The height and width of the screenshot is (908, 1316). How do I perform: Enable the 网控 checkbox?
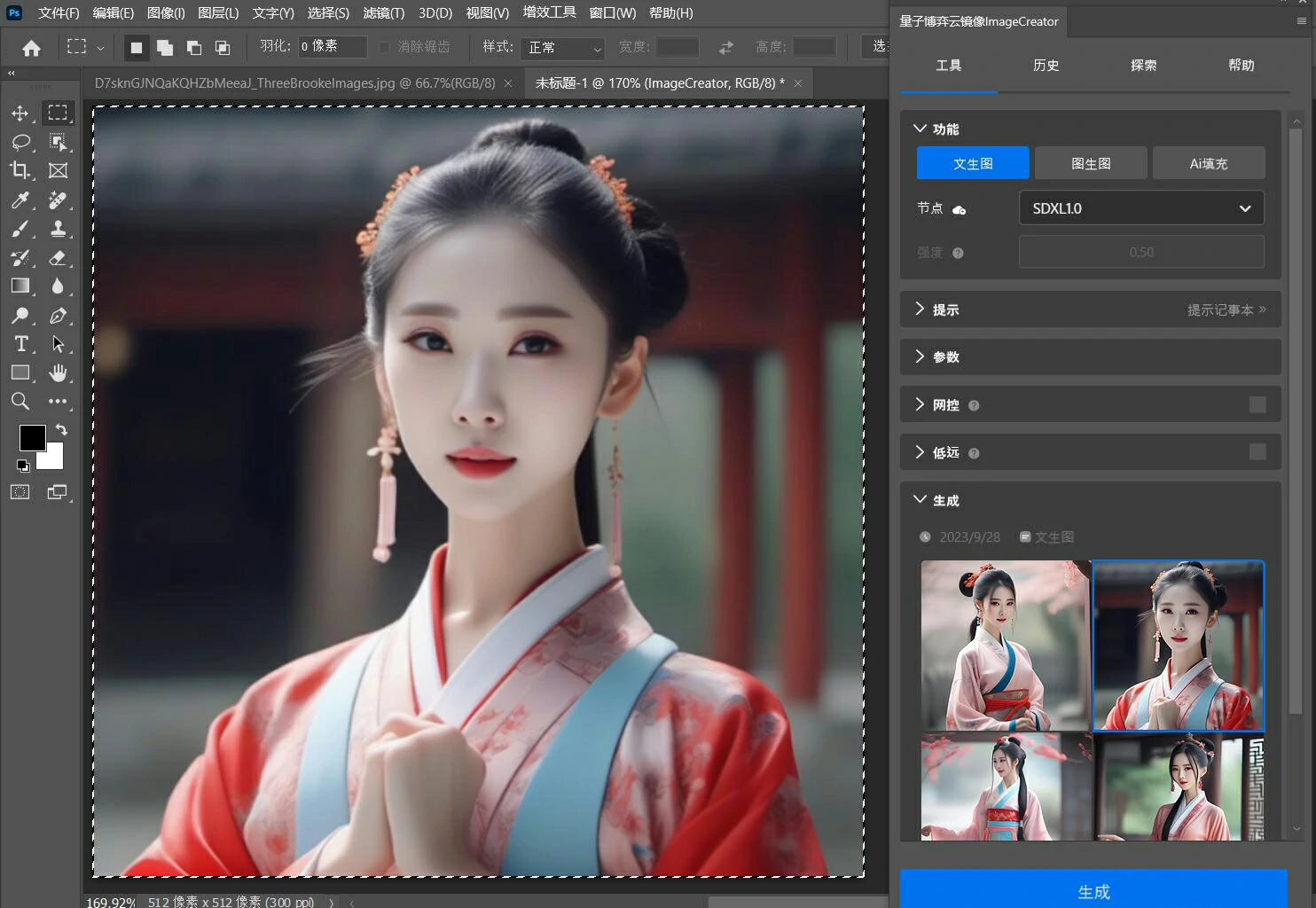(1257, 404)
